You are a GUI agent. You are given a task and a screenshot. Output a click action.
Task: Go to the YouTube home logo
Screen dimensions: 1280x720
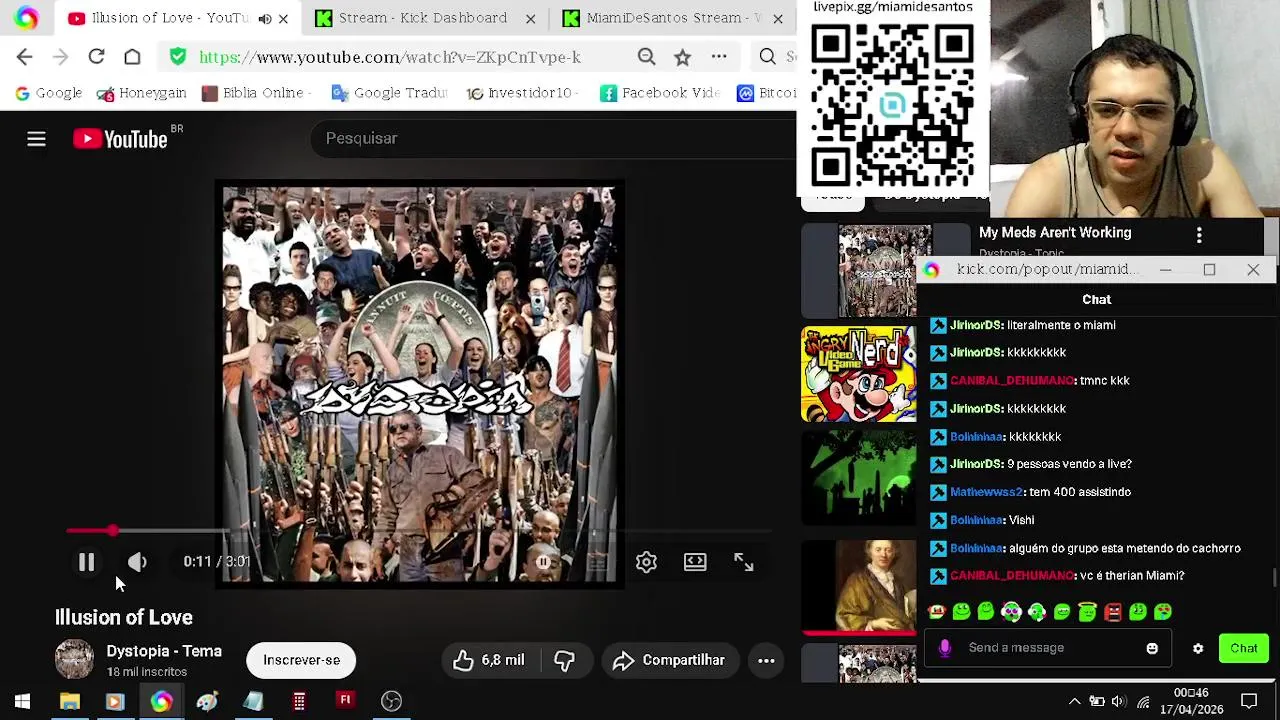coord(120,139)
